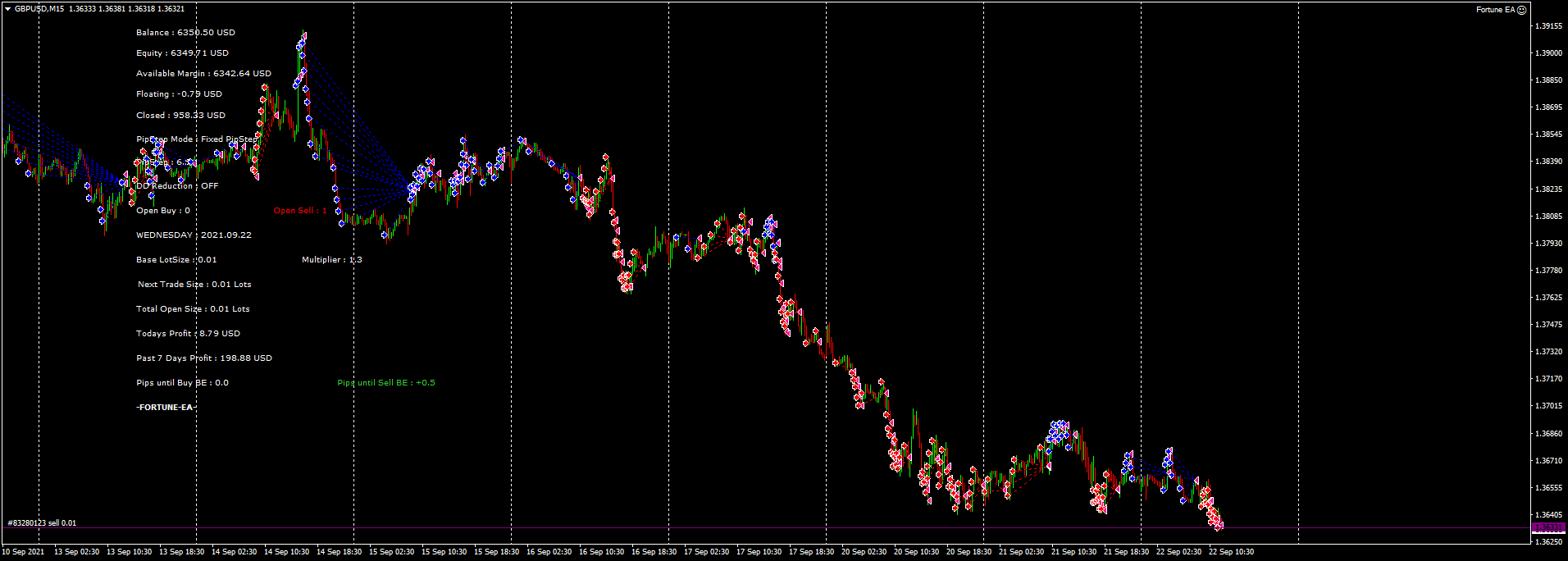Click the Fortune EA smiley face icon
Screen dimensions: 1568x561
(1521, 10)
